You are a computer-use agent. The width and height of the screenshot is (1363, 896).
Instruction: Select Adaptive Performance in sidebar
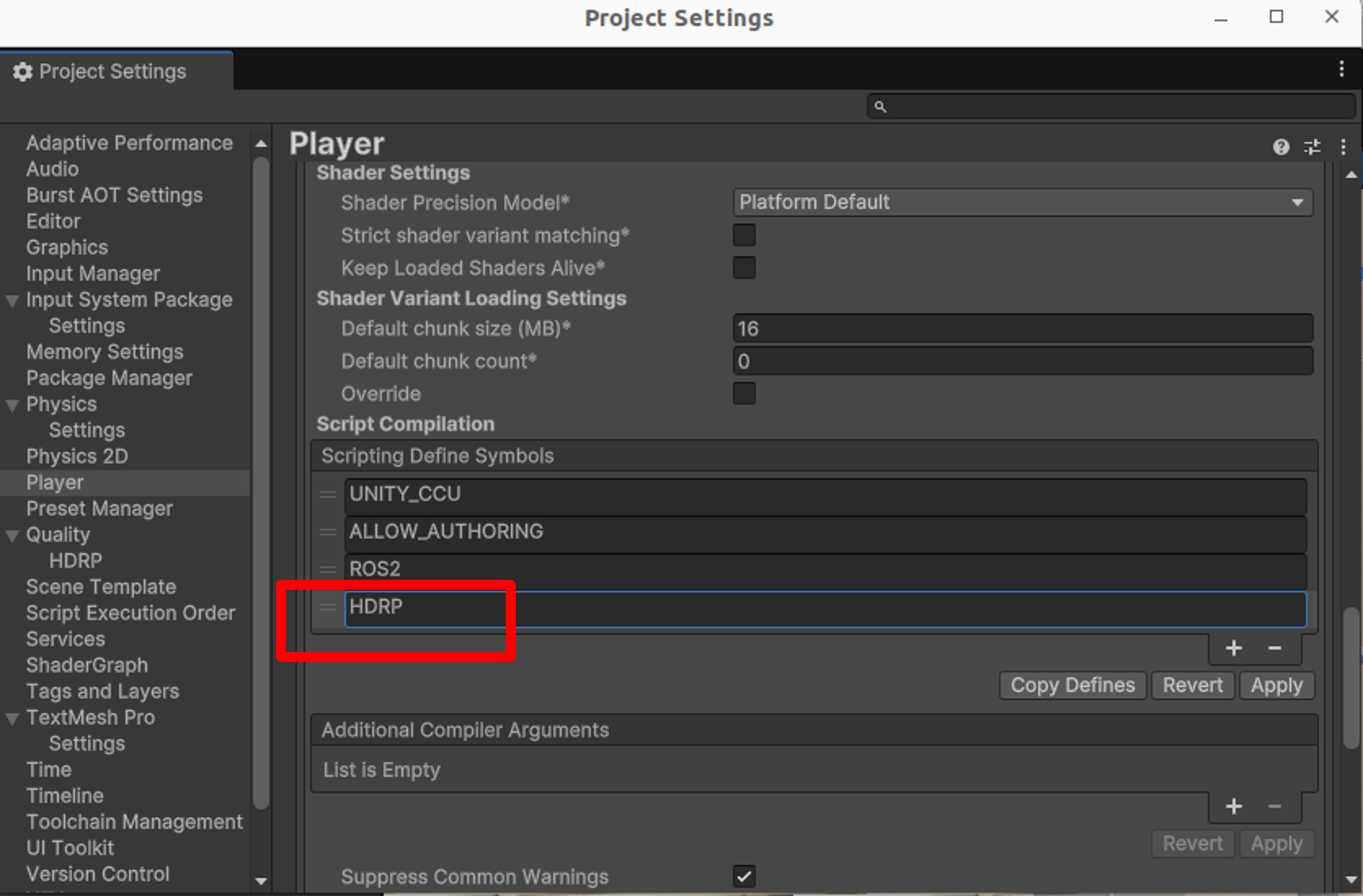pyautogui.click(x=130, y=142)
